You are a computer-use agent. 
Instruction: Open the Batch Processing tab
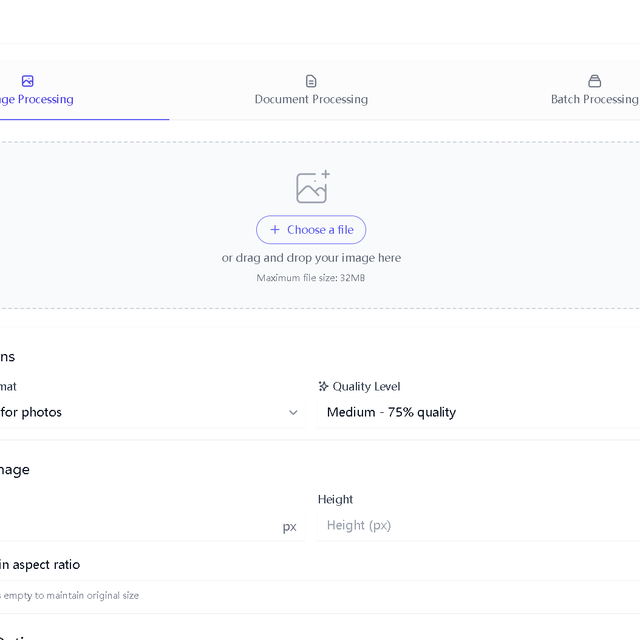594,99
